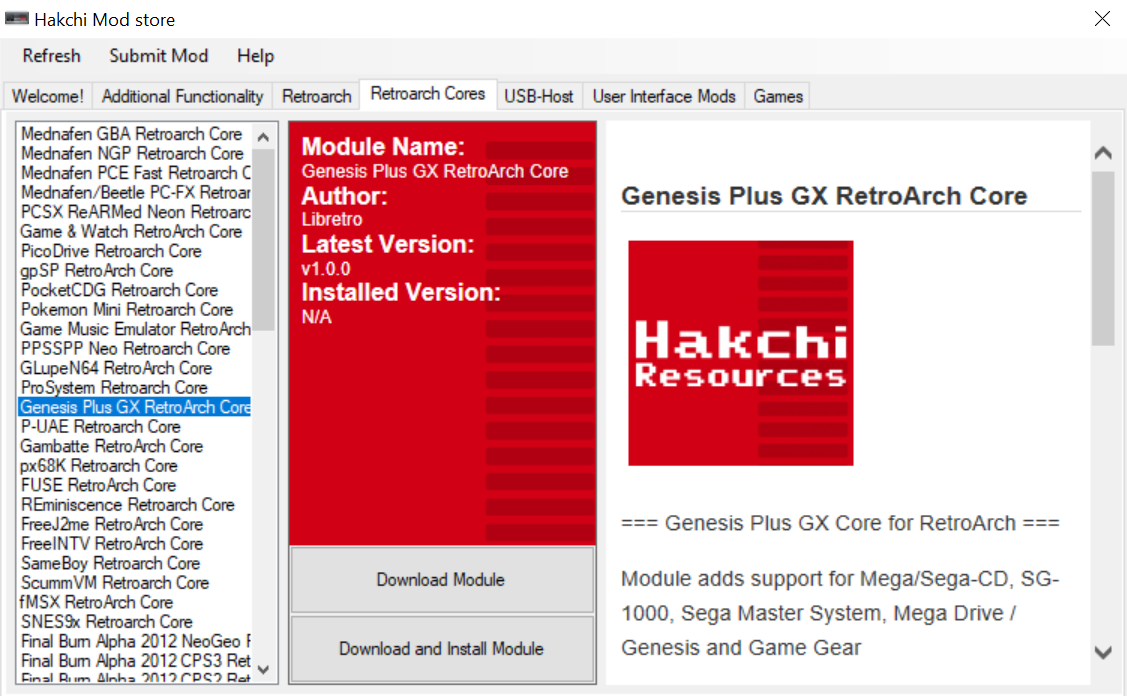This screenshot has width=1127, height=696.
Task: Click the Libretro author name
Action: 332,219
